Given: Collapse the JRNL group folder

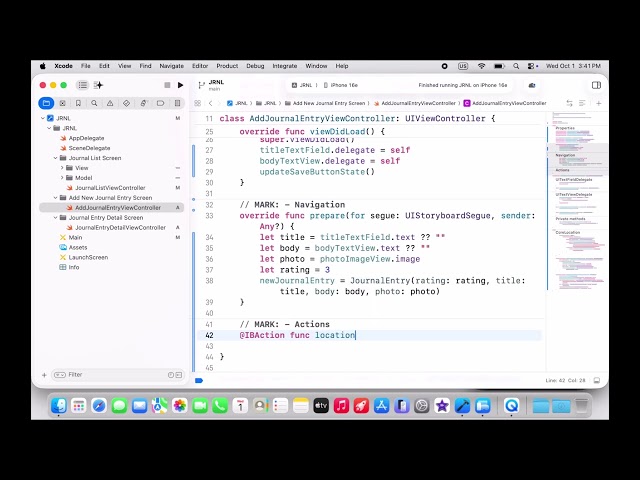Looking at the screenshot, I should click(x=49, y=128).
